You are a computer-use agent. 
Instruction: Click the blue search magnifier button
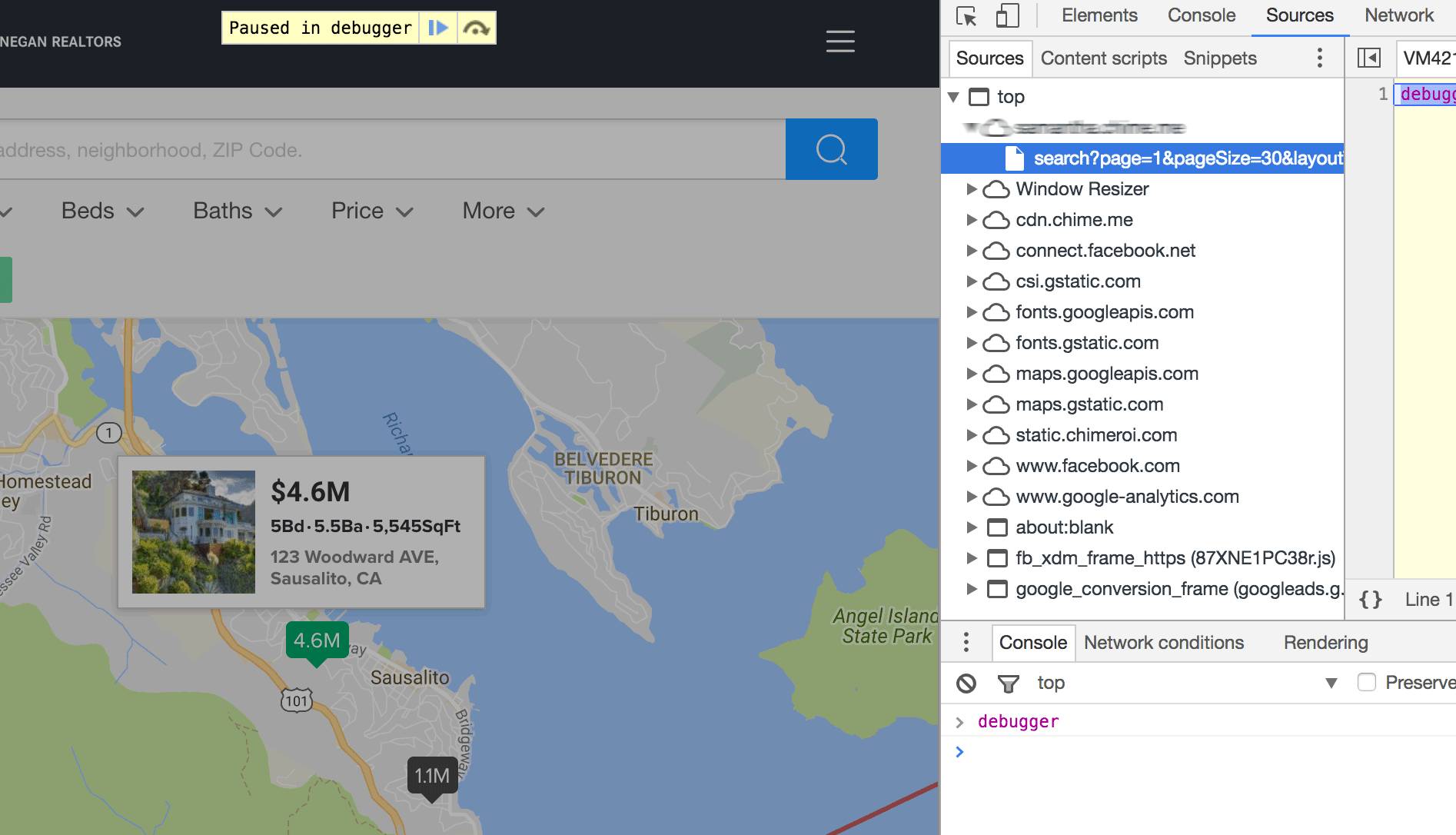tap(832, 149)
